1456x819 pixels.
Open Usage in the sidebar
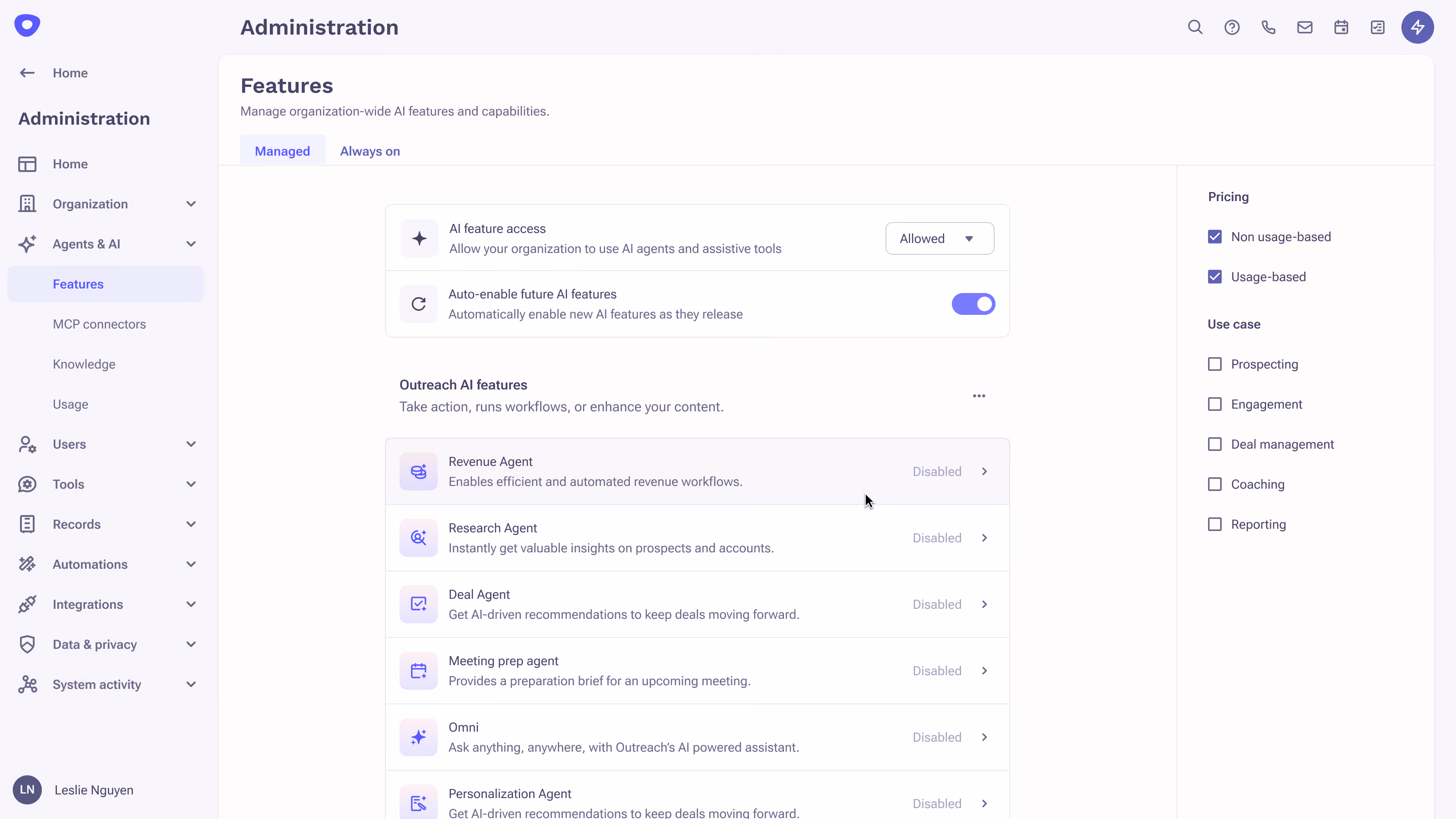(x=70, y=404)
